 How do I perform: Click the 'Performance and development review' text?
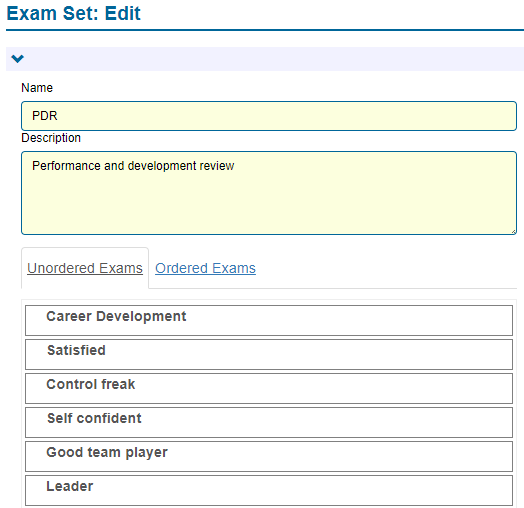(x=133, y=166)
